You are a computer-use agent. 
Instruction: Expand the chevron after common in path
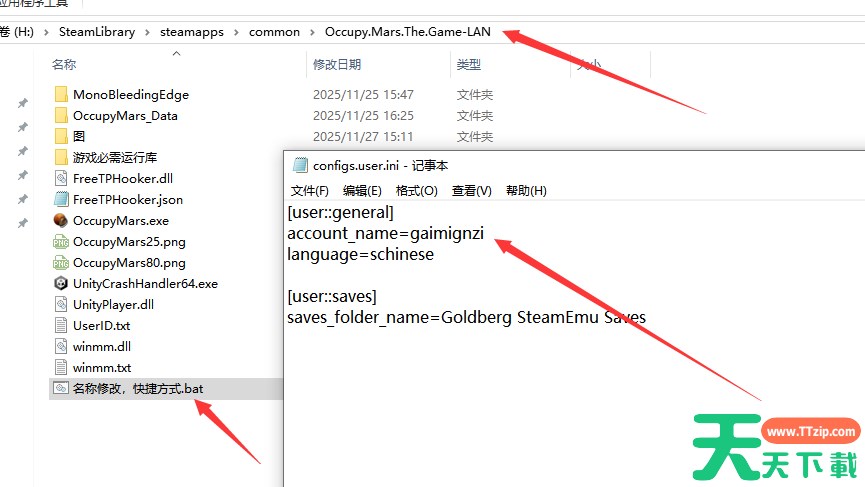312,32
